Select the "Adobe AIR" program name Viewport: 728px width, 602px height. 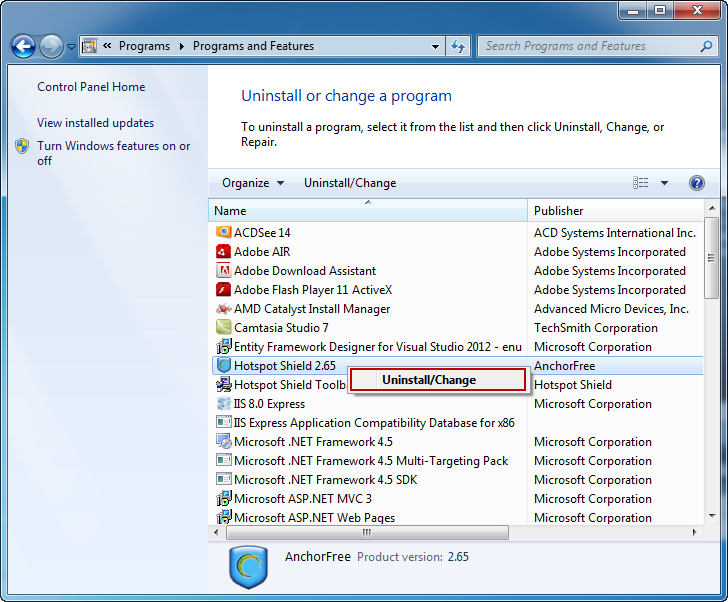tap(262, 252)
